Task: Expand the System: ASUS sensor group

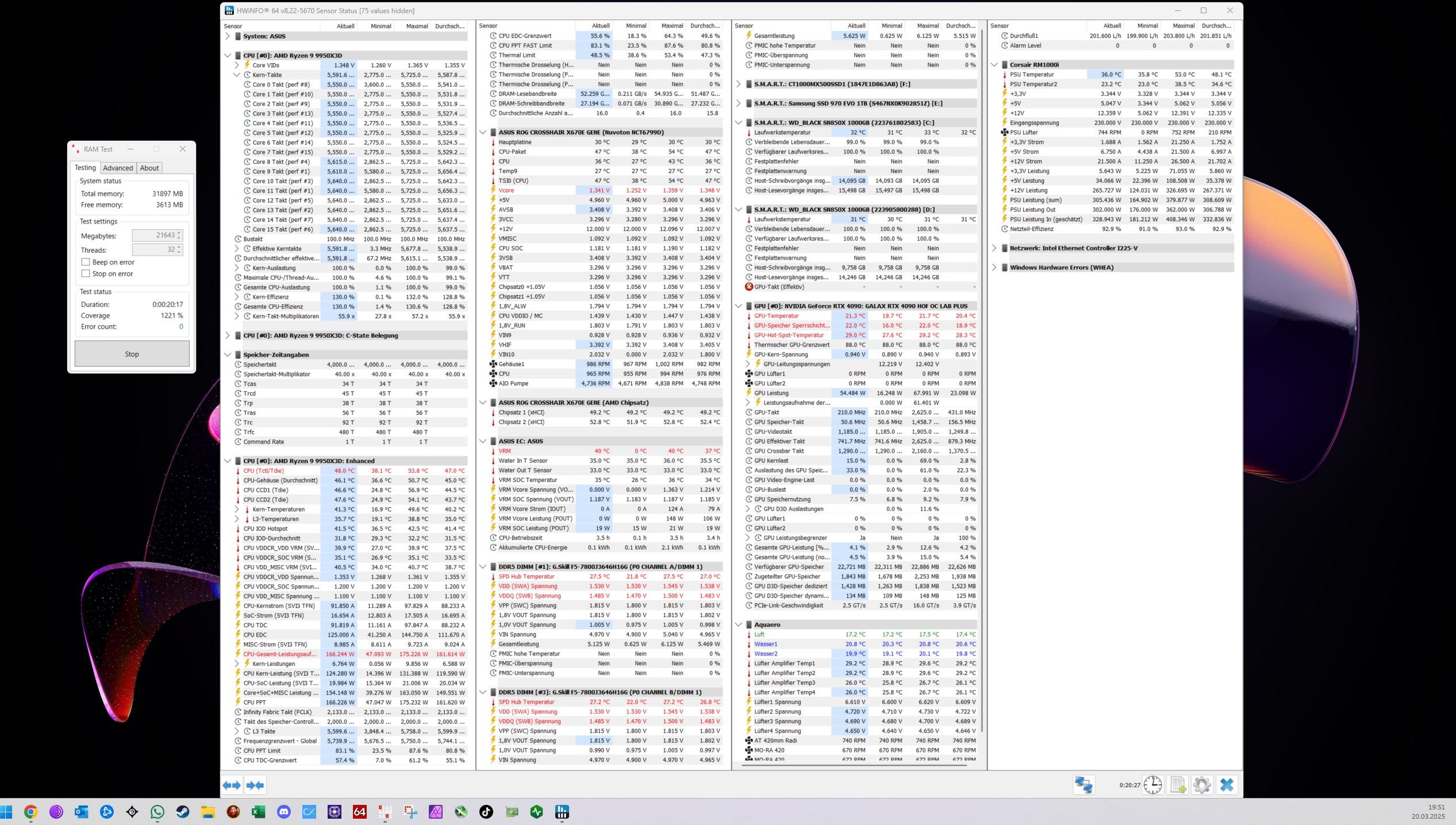Action: (x=227, y=36)
